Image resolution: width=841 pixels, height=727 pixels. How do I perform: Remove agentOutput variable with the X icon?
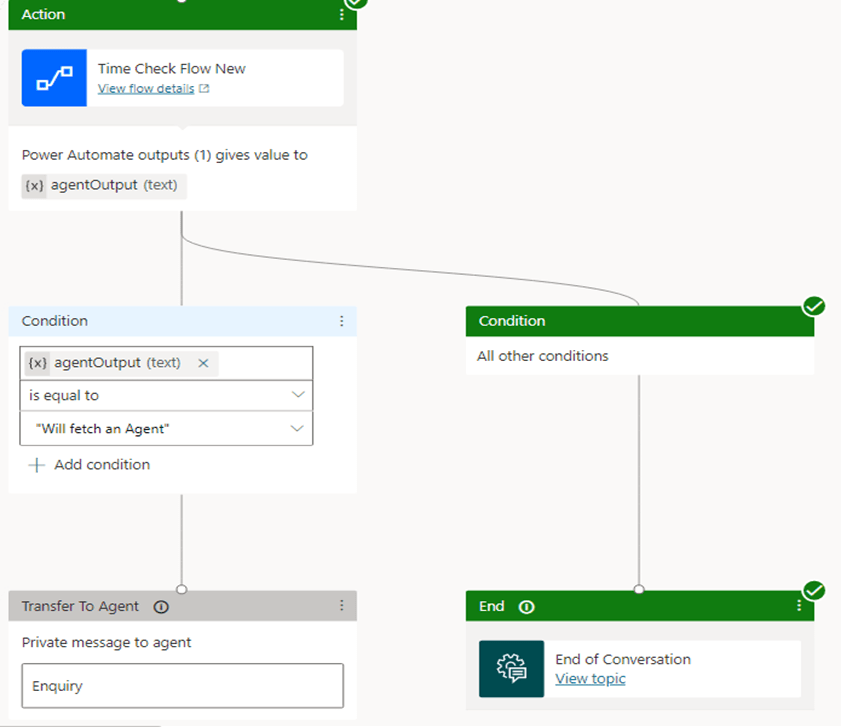tap(203, 363)
